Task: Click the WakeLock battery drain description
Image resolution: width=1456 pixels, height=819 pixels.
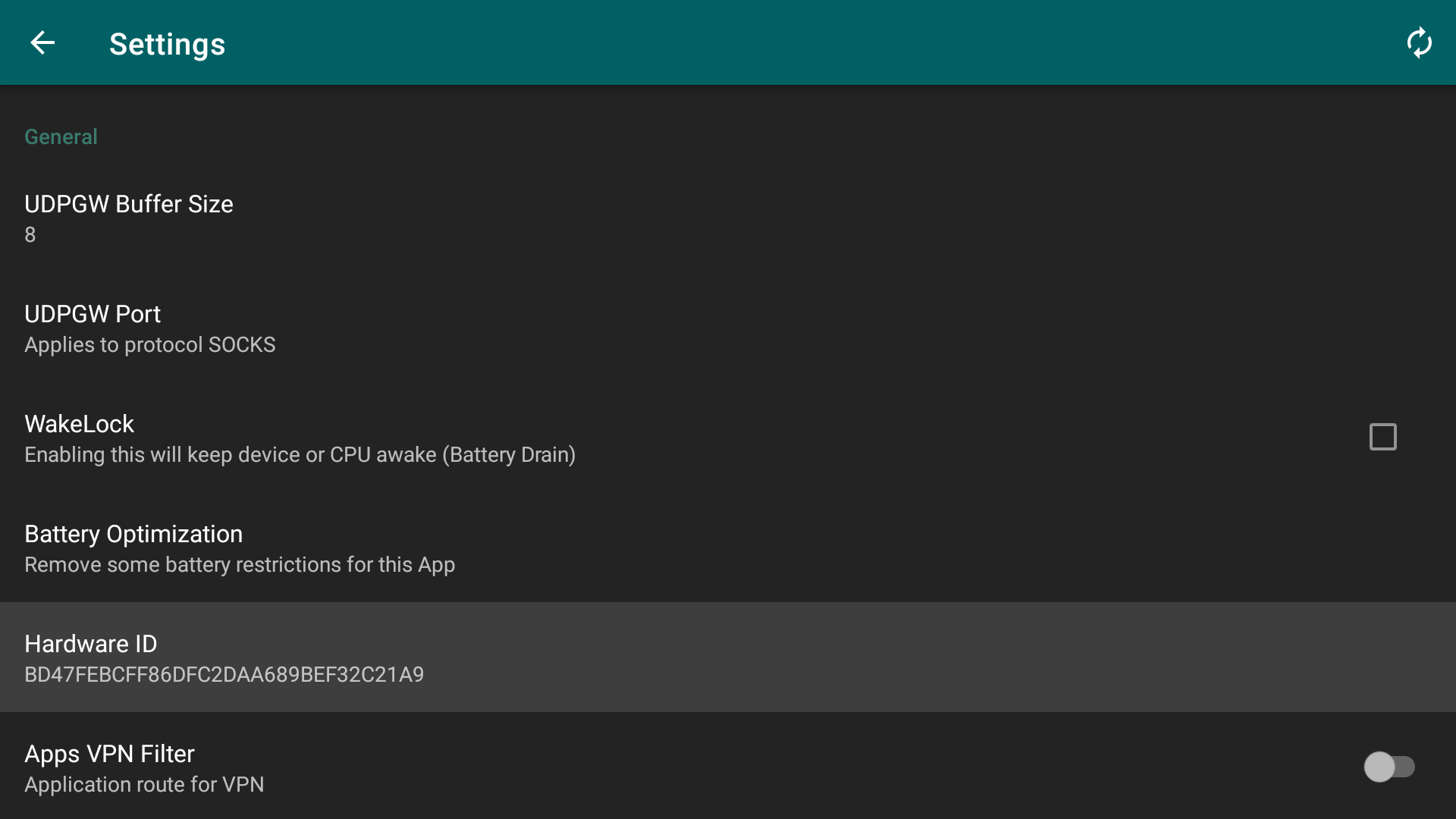Action: (x=300, y=455)
